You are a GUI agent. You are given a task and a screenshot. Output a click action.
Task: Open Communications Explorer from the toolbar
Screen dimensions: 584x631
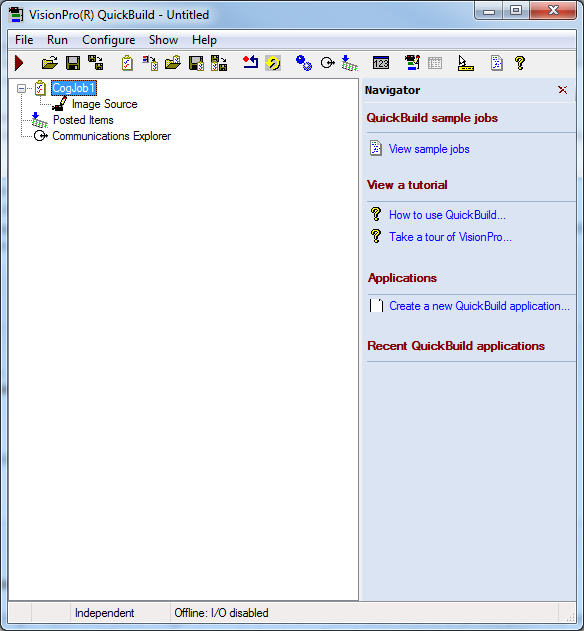coord(327,63)
